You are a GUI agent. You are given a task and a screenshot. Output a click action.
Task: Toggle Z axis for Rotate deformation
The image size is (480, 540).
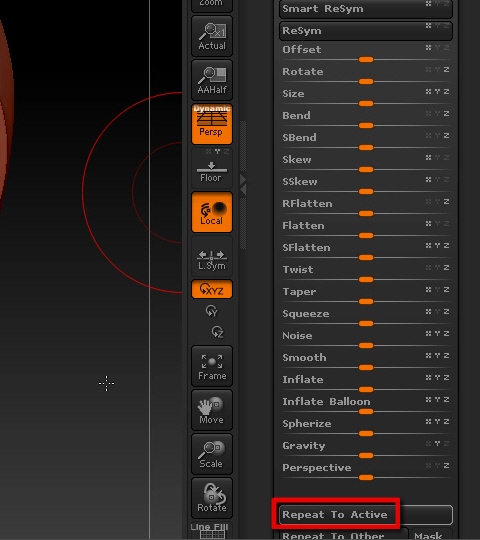click(446, 70)
